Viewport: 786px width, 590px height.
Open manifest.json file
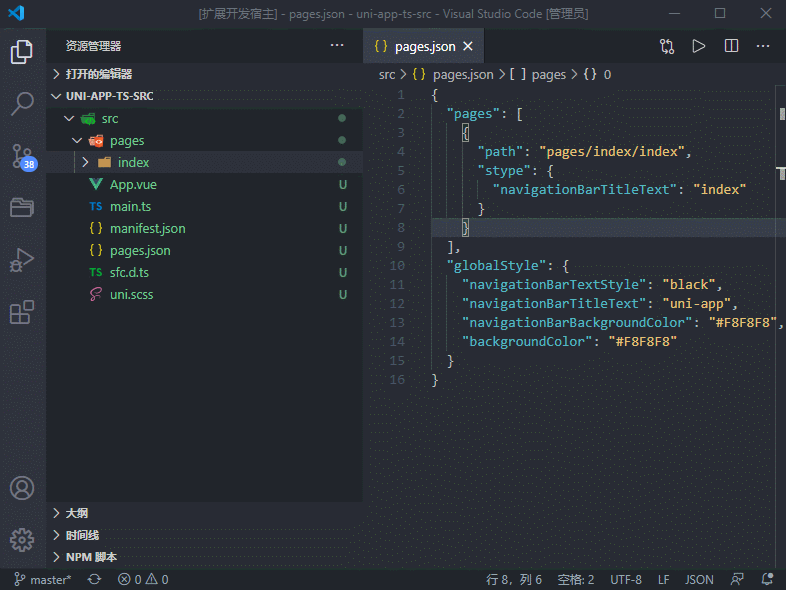tap(205, 229)
